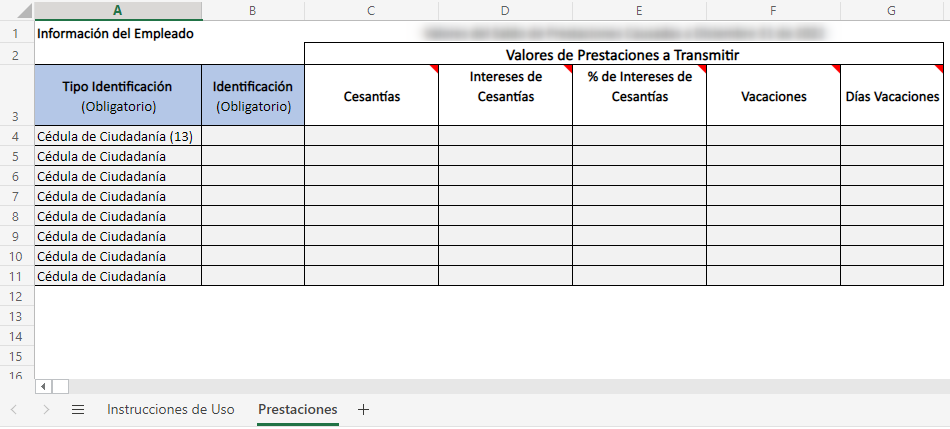Open the all sheets list icon

point(78,410)
